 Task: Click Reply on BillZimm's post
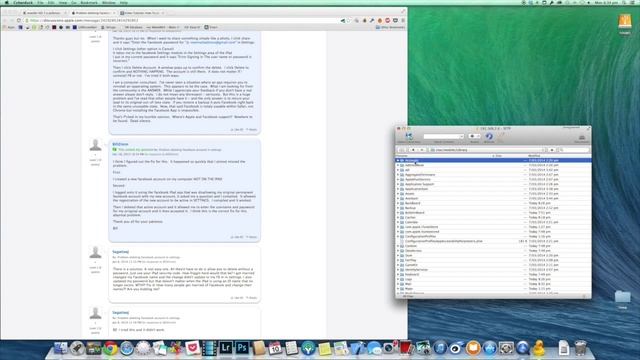pos(251,237)
